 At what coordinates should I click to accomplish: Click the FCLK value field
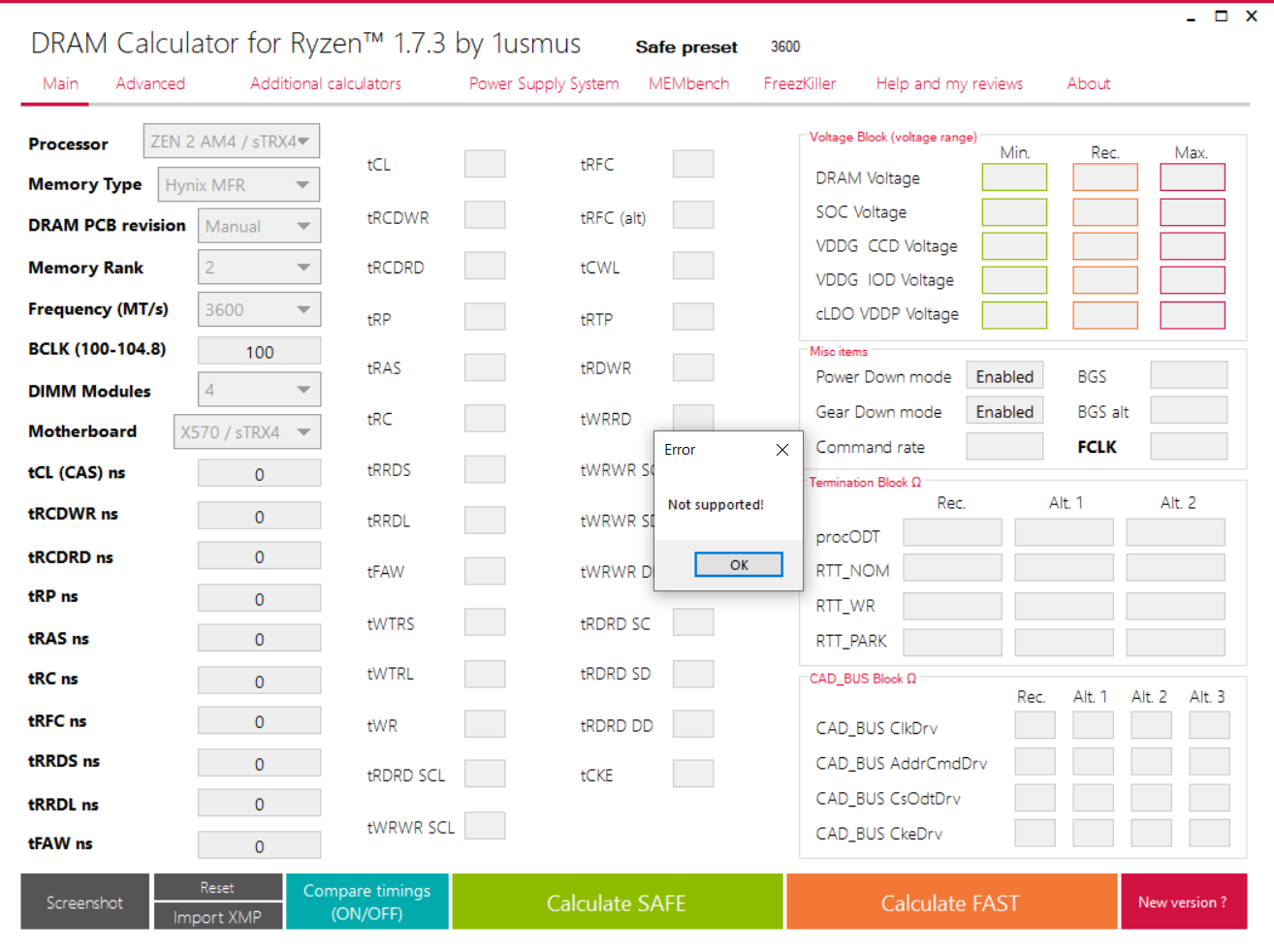click(1189, 446)
